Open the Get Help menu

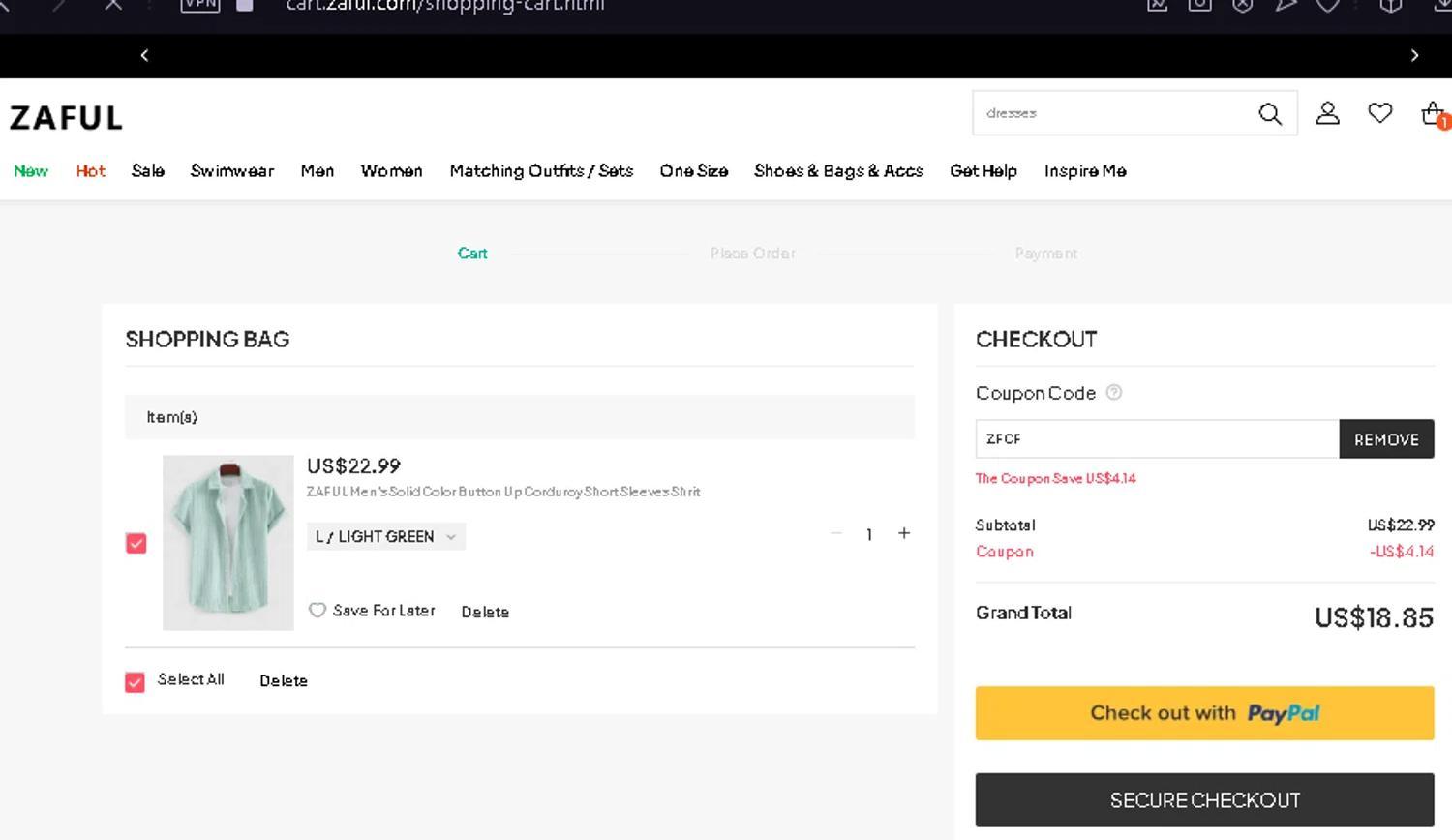click(983, 171)
